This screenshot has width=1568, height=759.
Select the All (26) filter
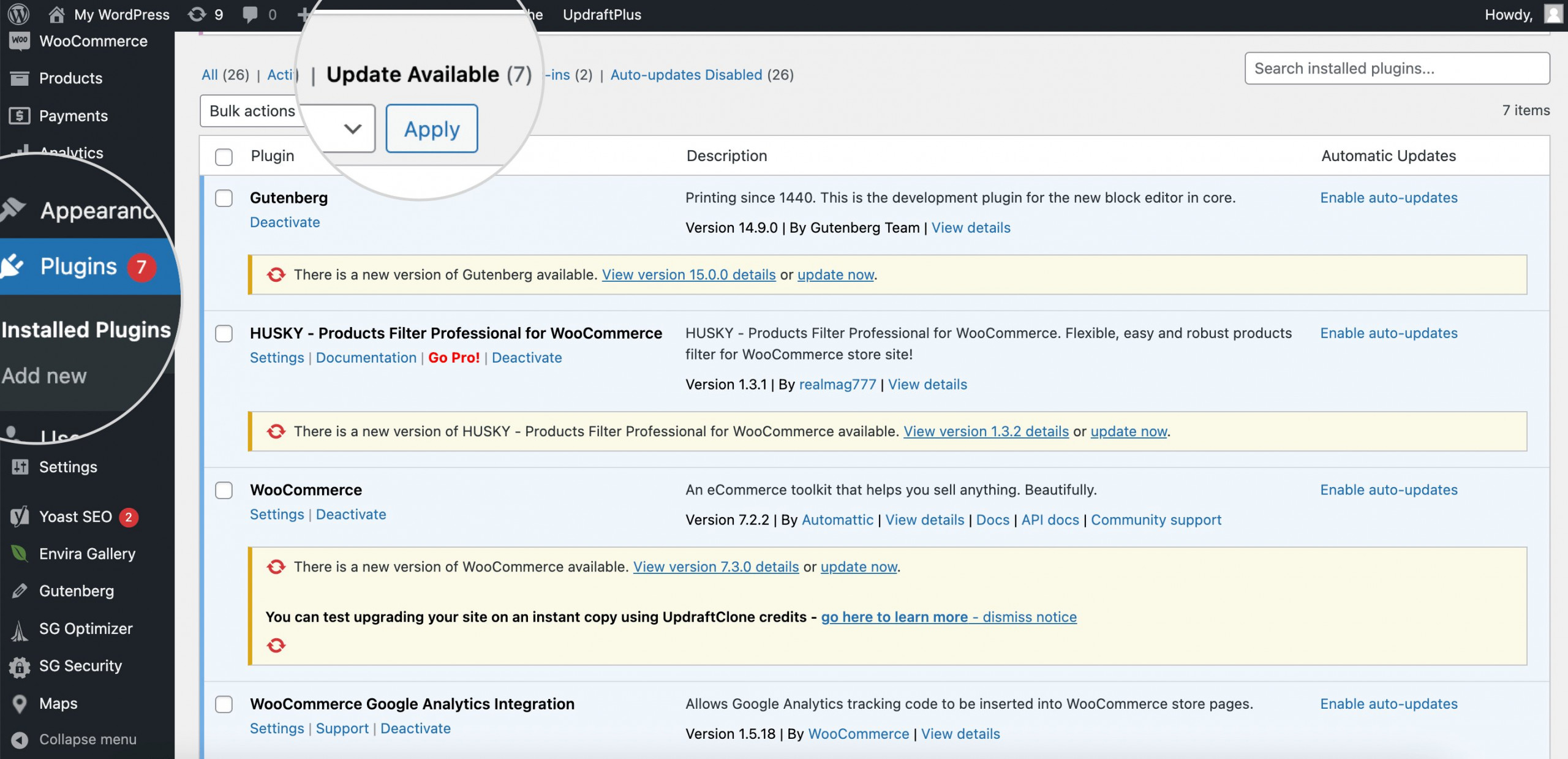225,75
